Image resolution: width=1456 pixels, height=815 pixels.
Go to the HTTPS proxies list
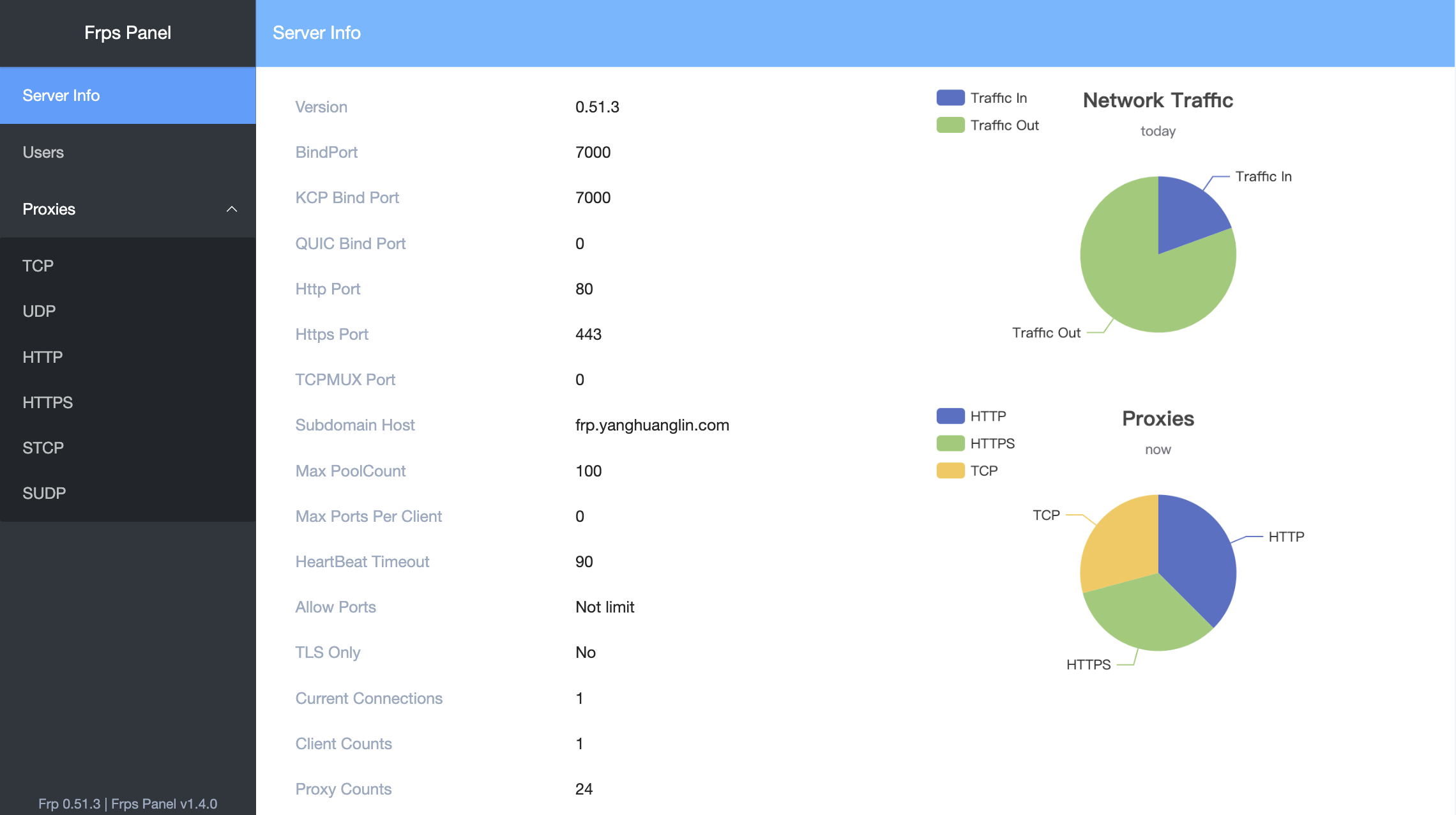48,402
